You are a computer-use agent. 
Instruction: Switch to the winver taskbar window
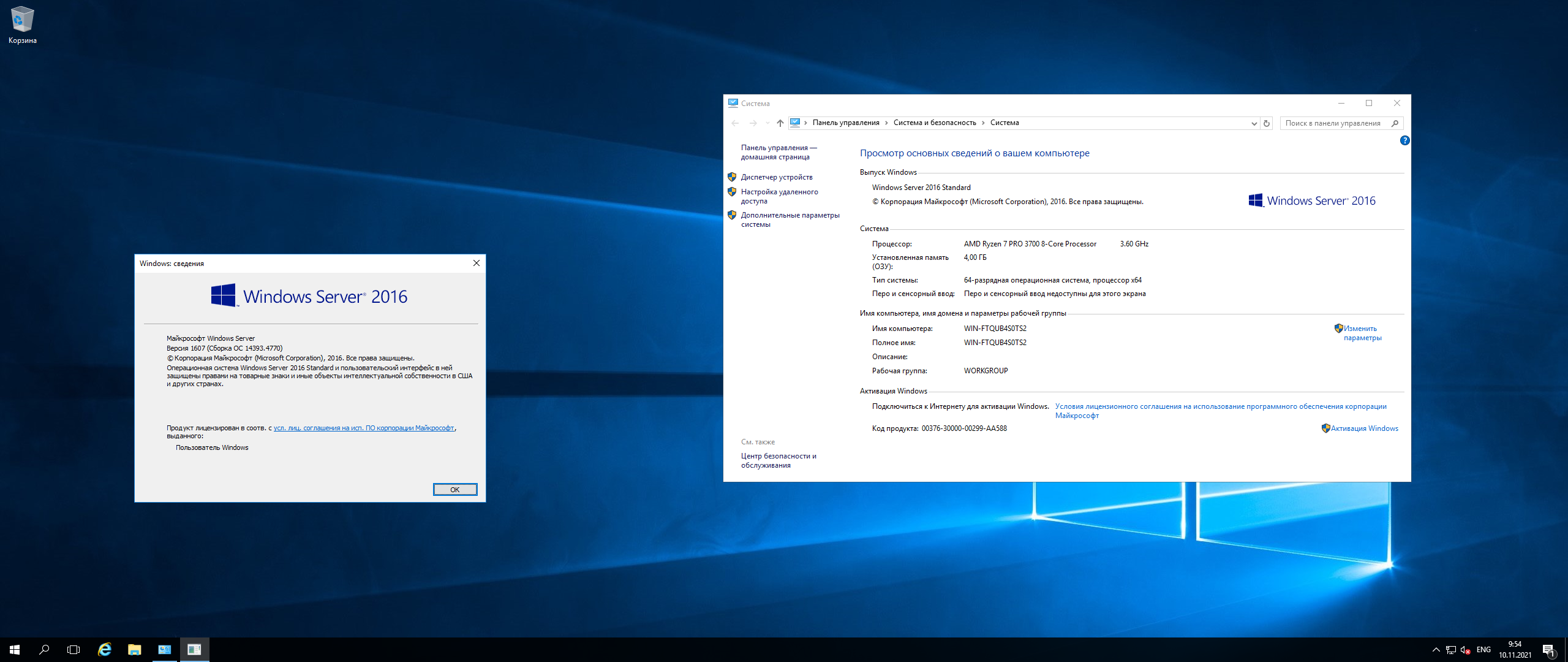click(194, 650)
